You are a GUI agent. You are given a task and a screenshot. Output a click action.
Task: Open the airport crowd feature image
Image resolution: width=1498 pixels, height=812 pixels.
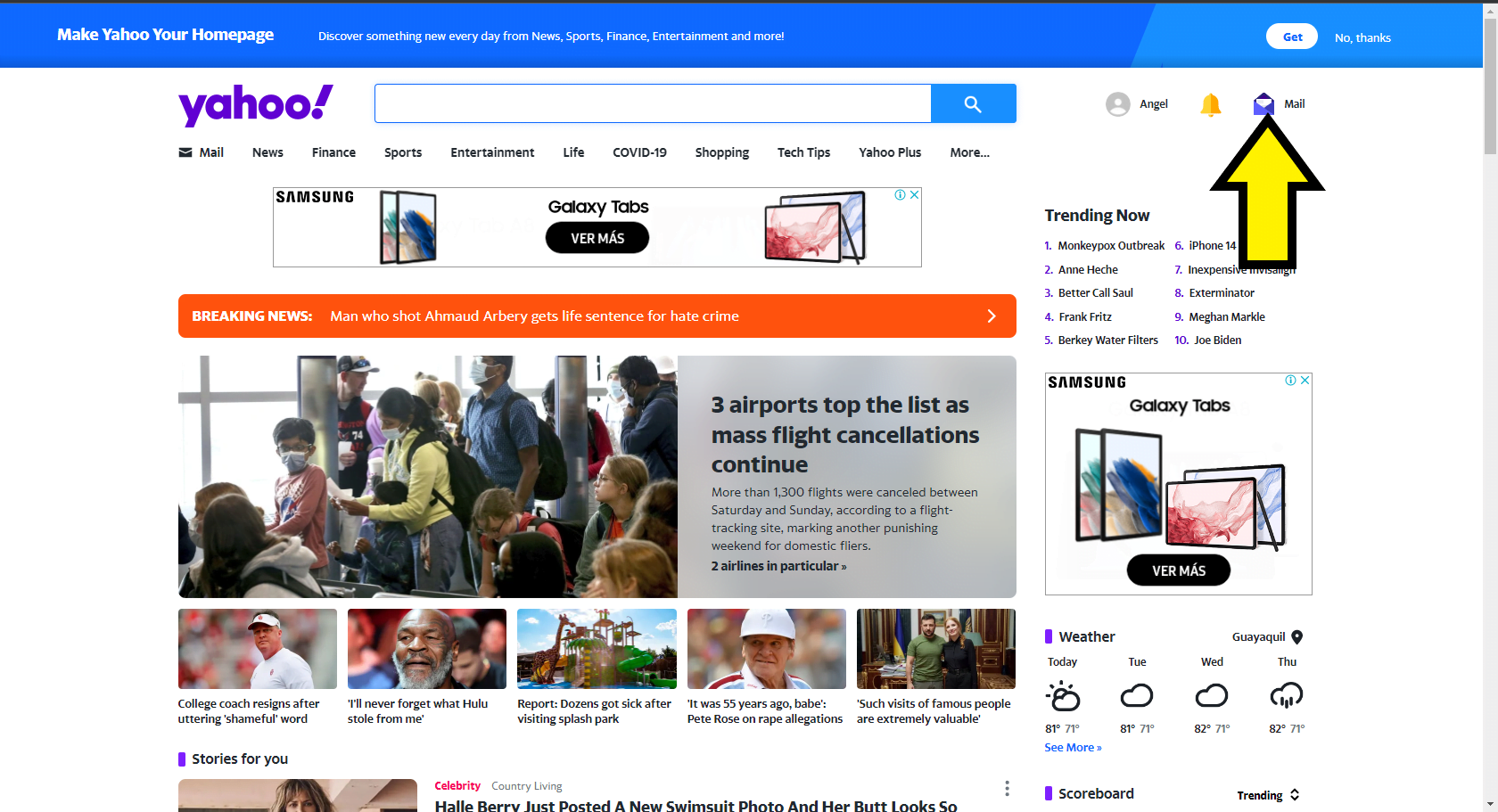(x=428, y=477)
